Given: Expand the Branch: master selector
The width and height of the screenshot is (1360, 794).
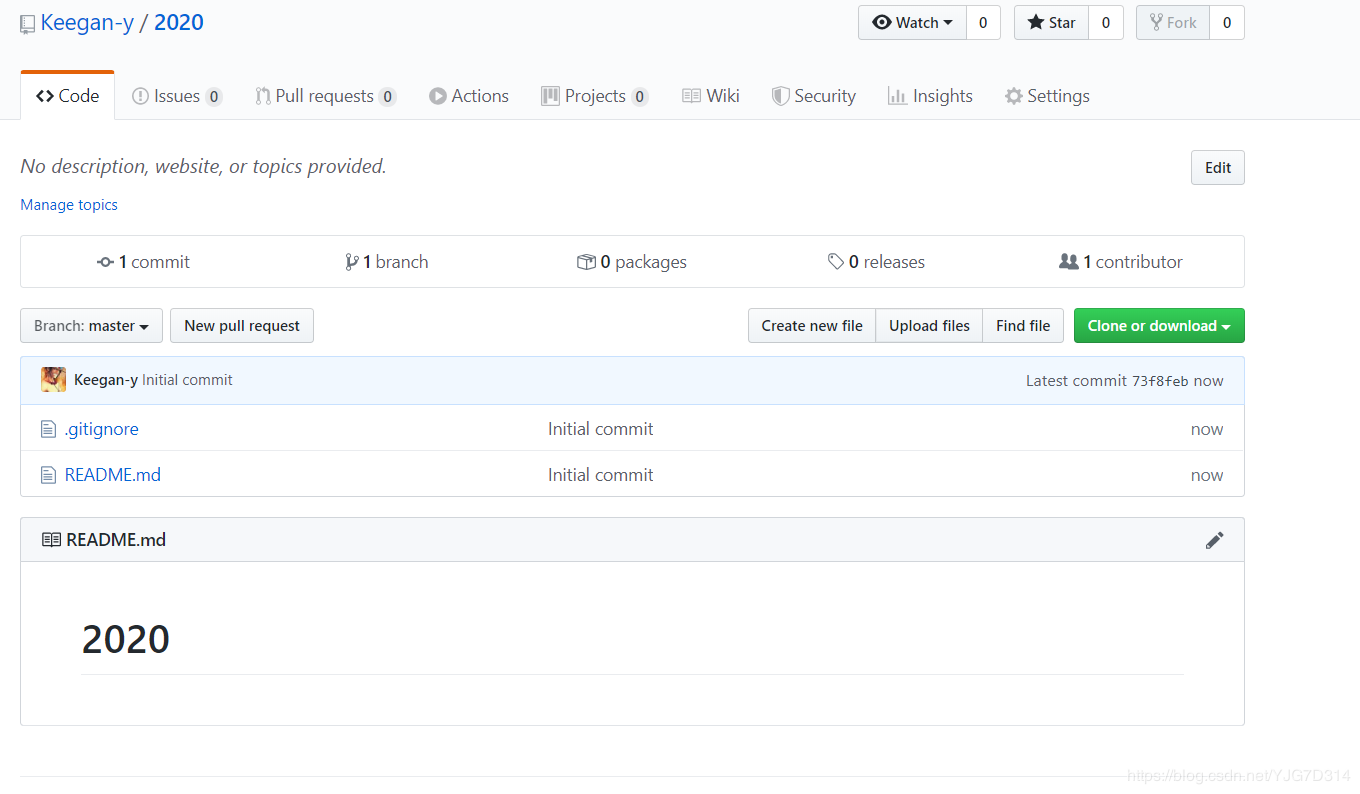Looking at the screenshot, I should (x=91, y=326).
